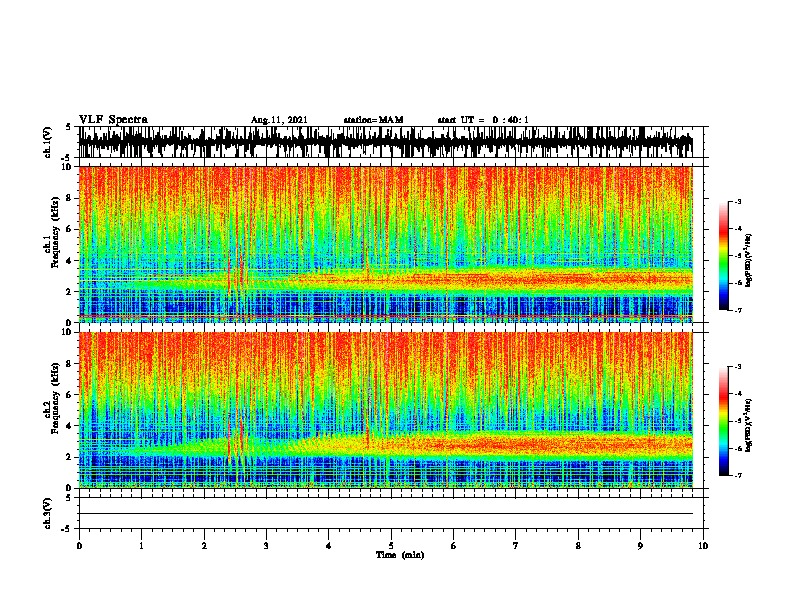
Task: Click the "ch.1(V)" axis label
Action: coord(47,143)
